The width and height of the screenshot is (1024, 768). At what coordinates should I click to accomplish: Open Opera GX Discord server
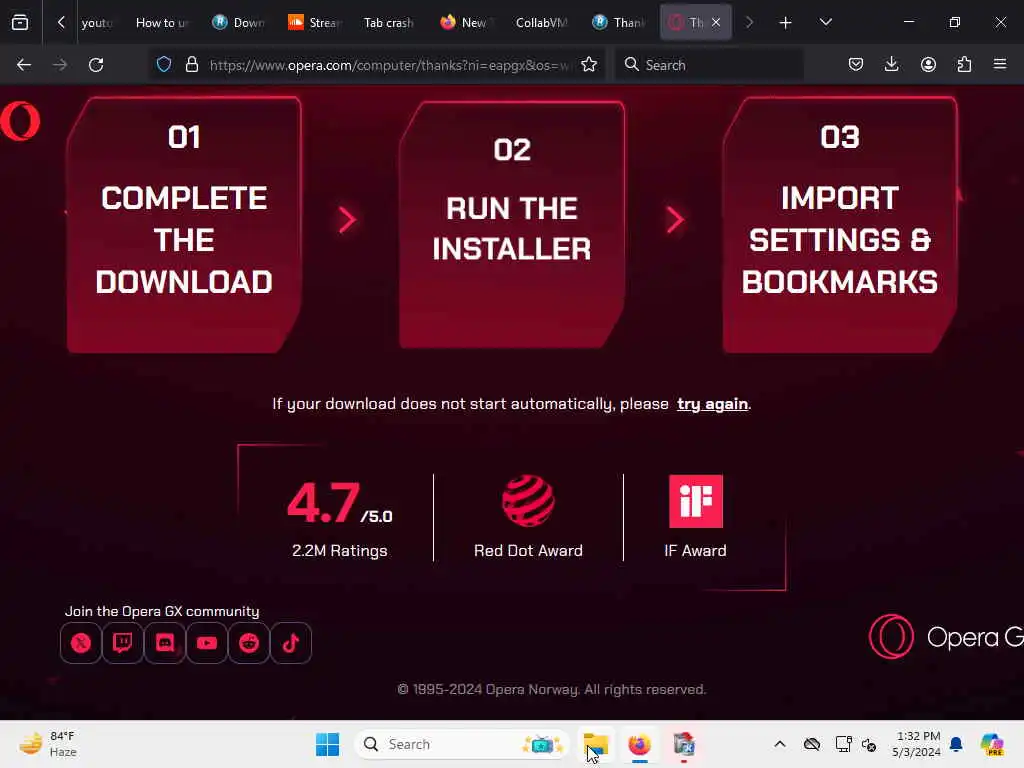click(165, 643)
